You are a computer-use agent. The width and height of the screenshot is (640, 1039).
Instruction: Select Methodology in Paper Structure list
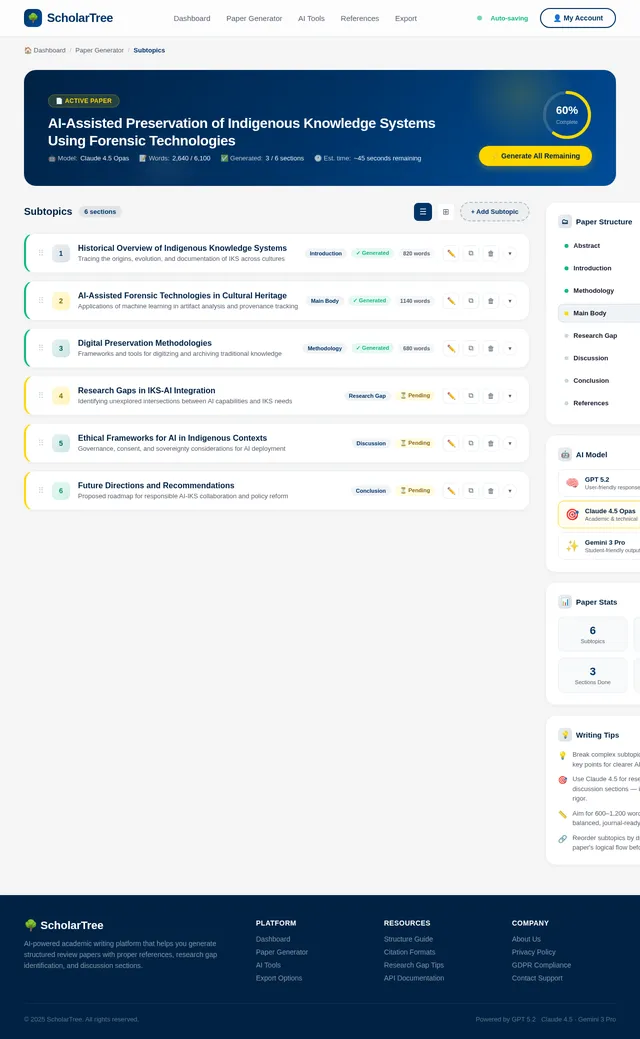tap(594, 291)
